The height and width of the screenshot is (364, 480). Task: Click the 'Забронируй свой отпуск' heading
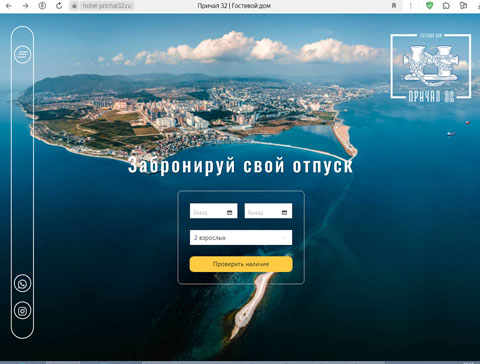click(x=240, y=165)
